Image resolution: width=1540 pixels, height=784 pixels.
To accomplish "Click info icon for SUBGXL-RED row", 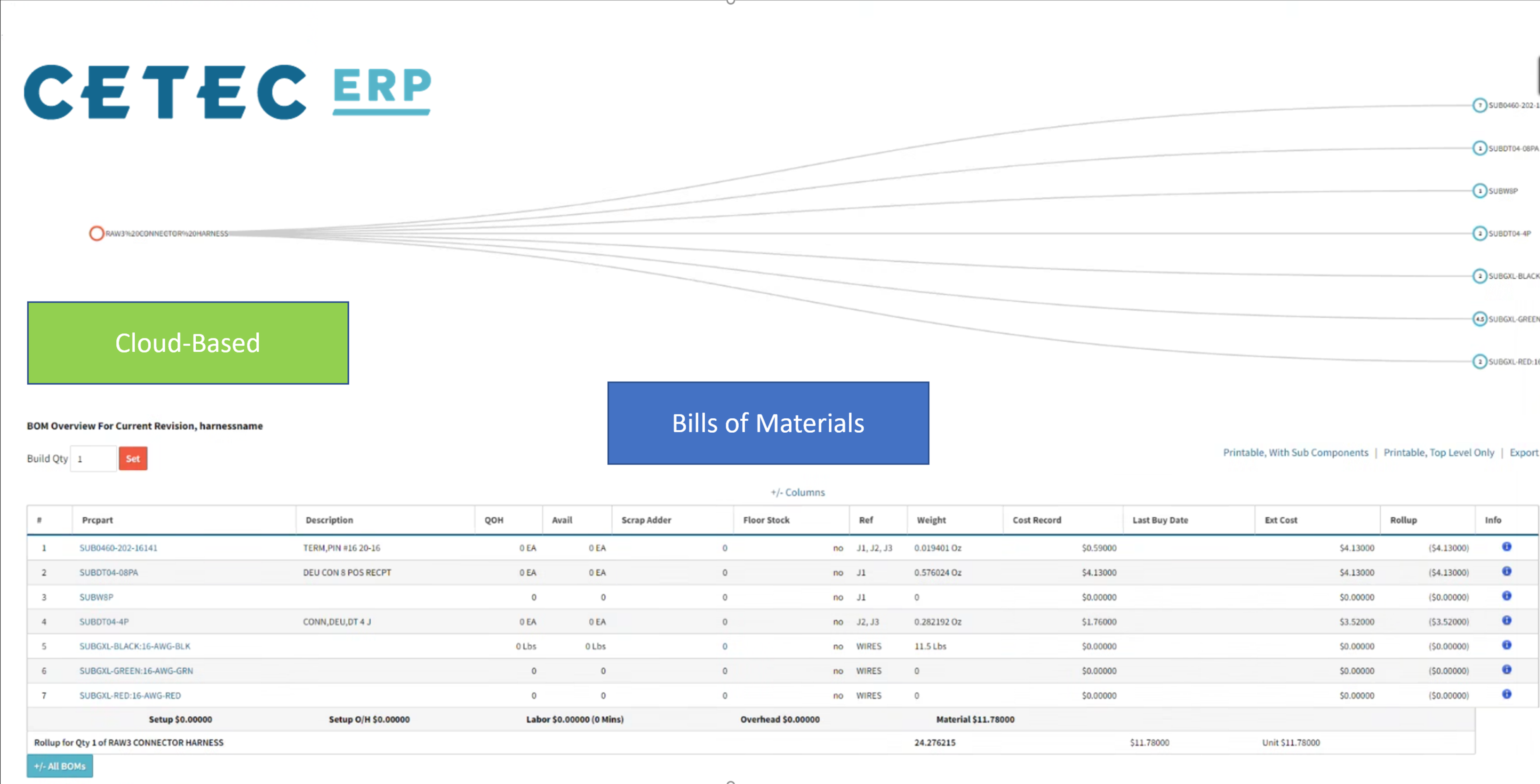I will [1507, 694].
